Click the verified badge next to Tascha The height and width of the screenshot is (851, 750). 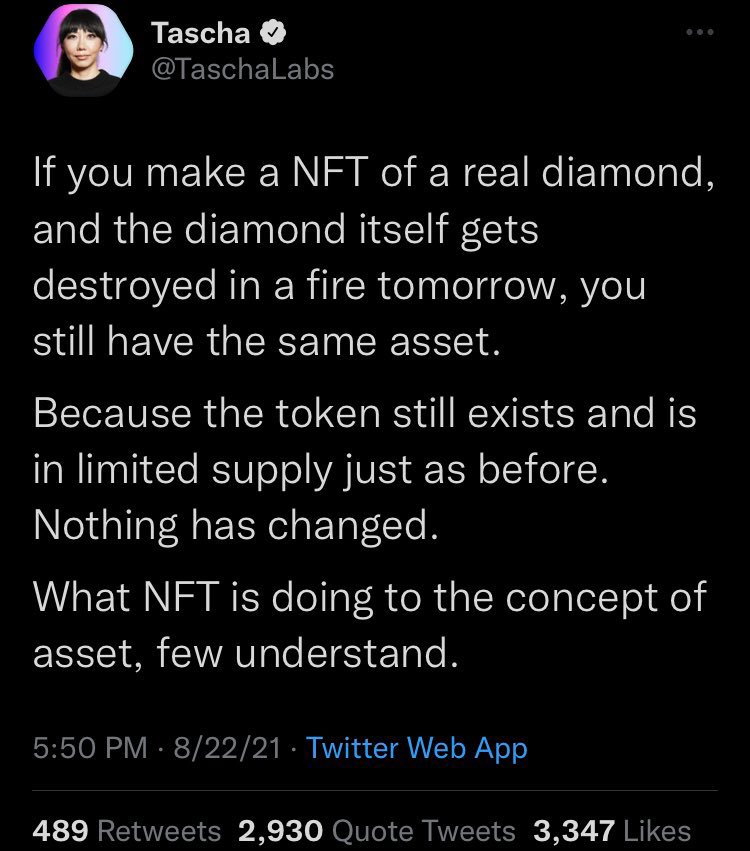272,33
